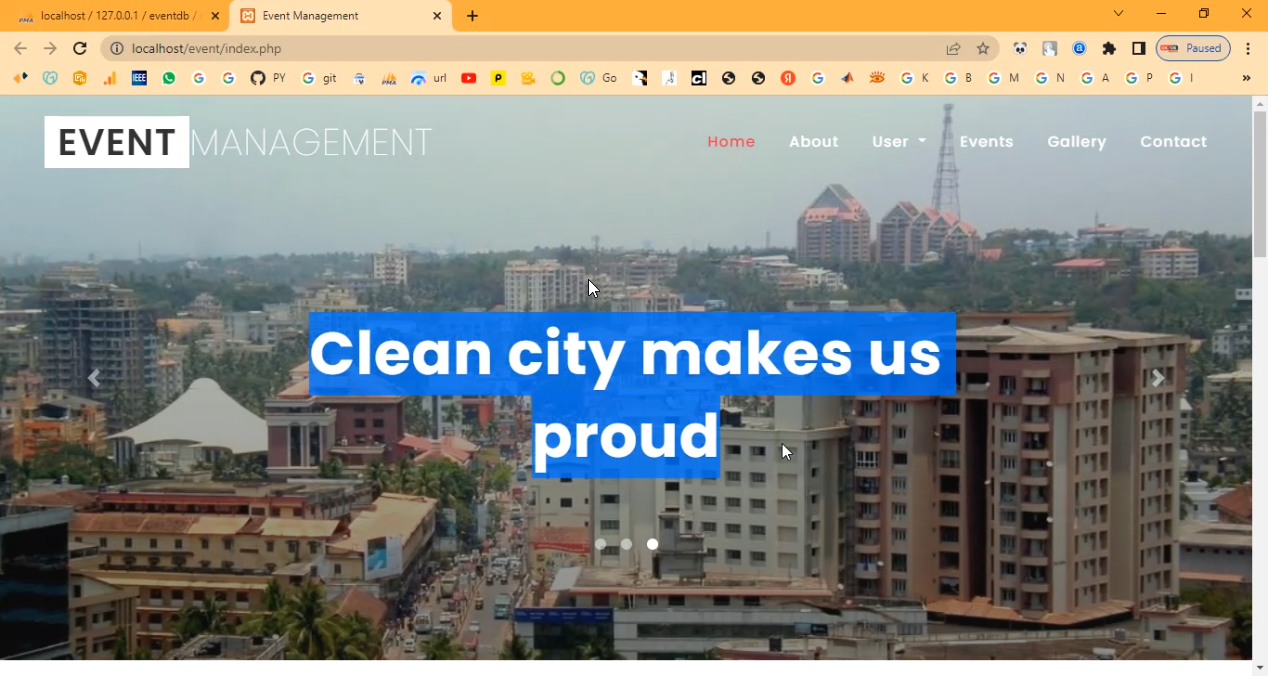This screenshot has height=676, width=1268.
Task: Click the Contact navigation link
Action: [x=1173, y=142]
